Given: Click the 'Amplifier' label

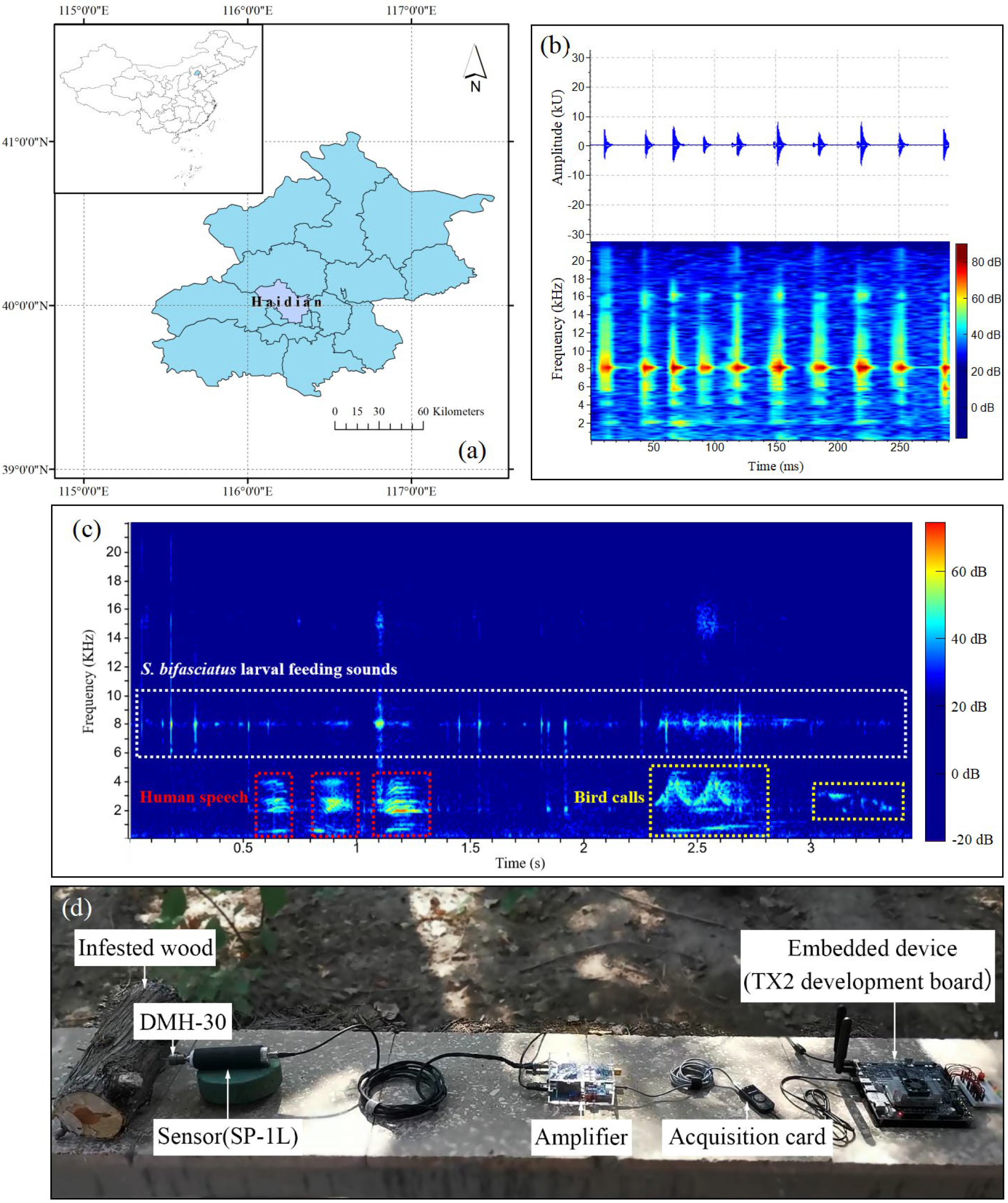Looking at the screenshot, I should (x=581, y=1137).
